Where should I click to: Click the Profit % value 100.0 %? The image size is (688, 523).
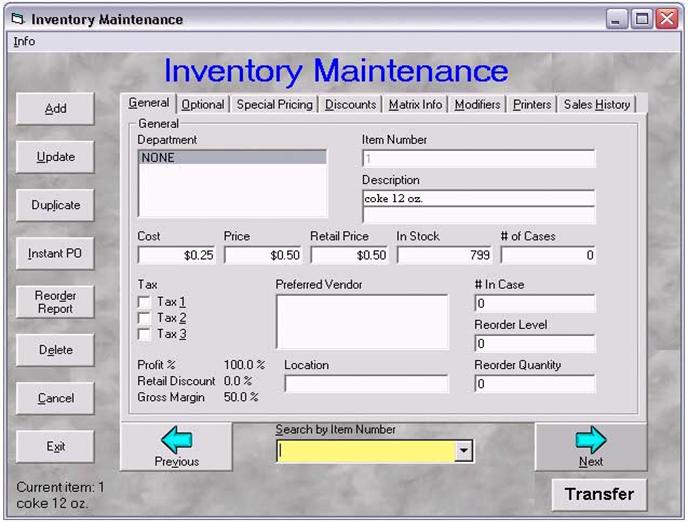tap(244, 365)
